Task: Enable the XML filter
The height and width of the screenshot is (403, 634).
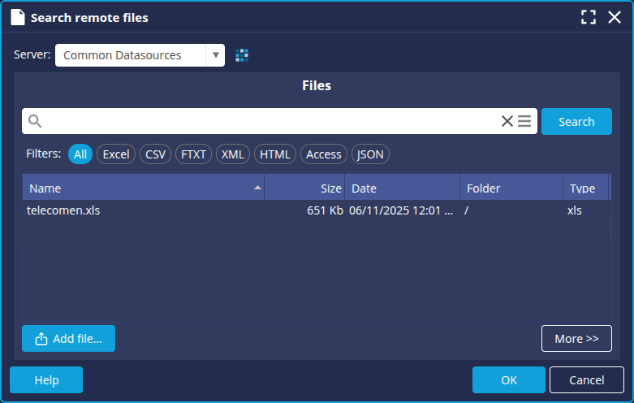Action: pos(233,154)
